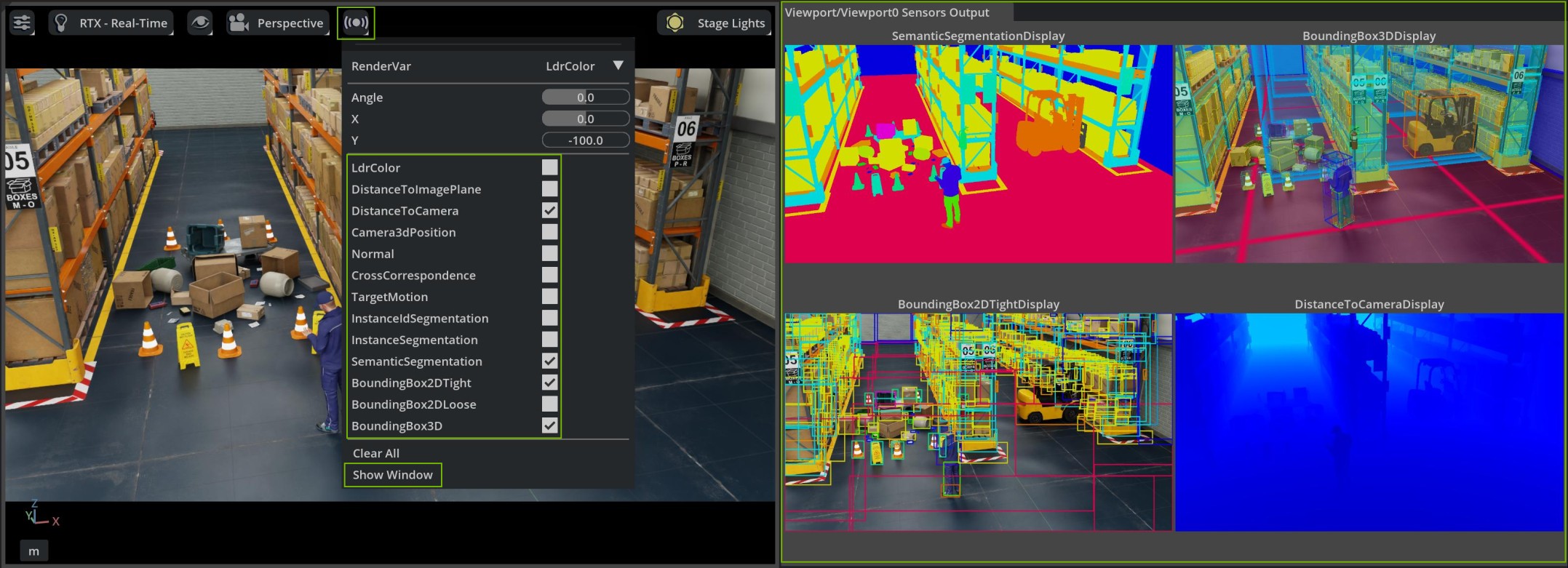
Task: Enable the BoundingBox2DLoose checkbox
Action: [x=550, y=404]
